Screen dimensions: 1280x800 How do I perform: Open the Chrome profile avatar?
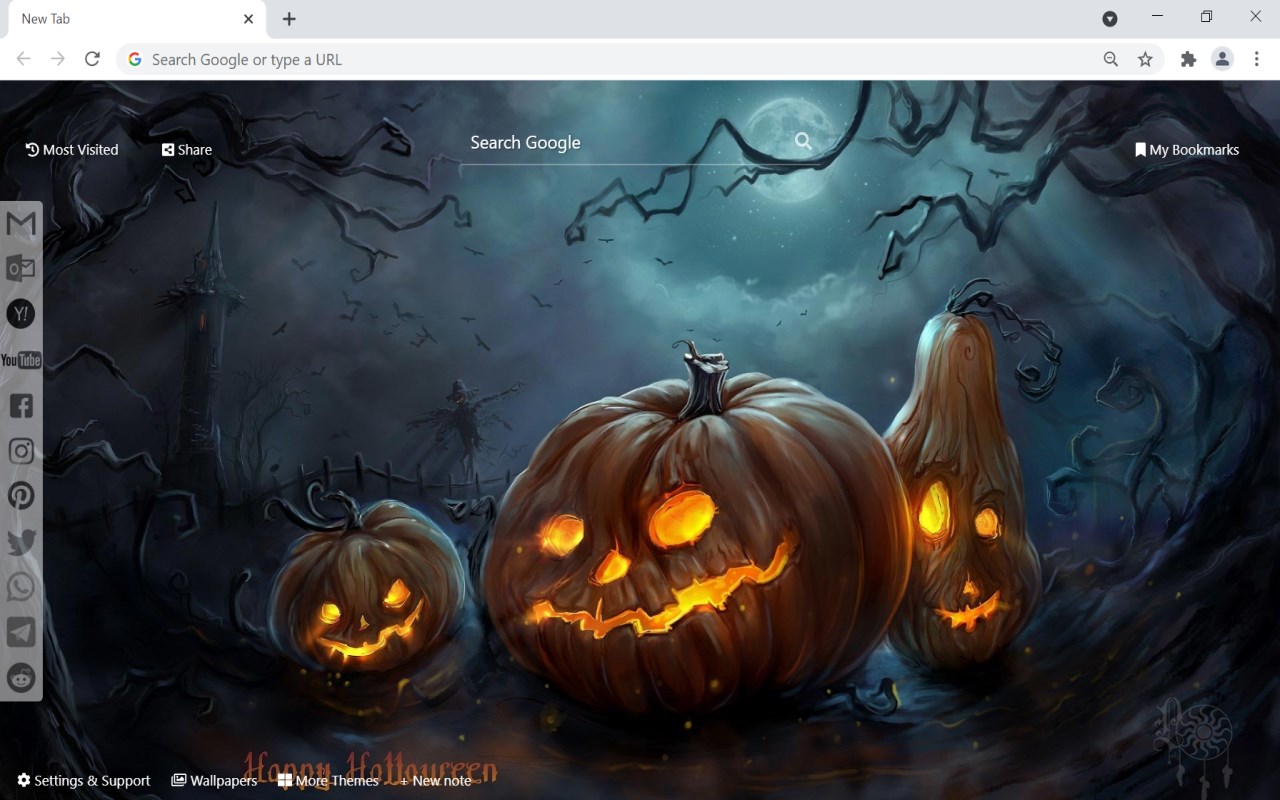click(x=1222, y=59)
